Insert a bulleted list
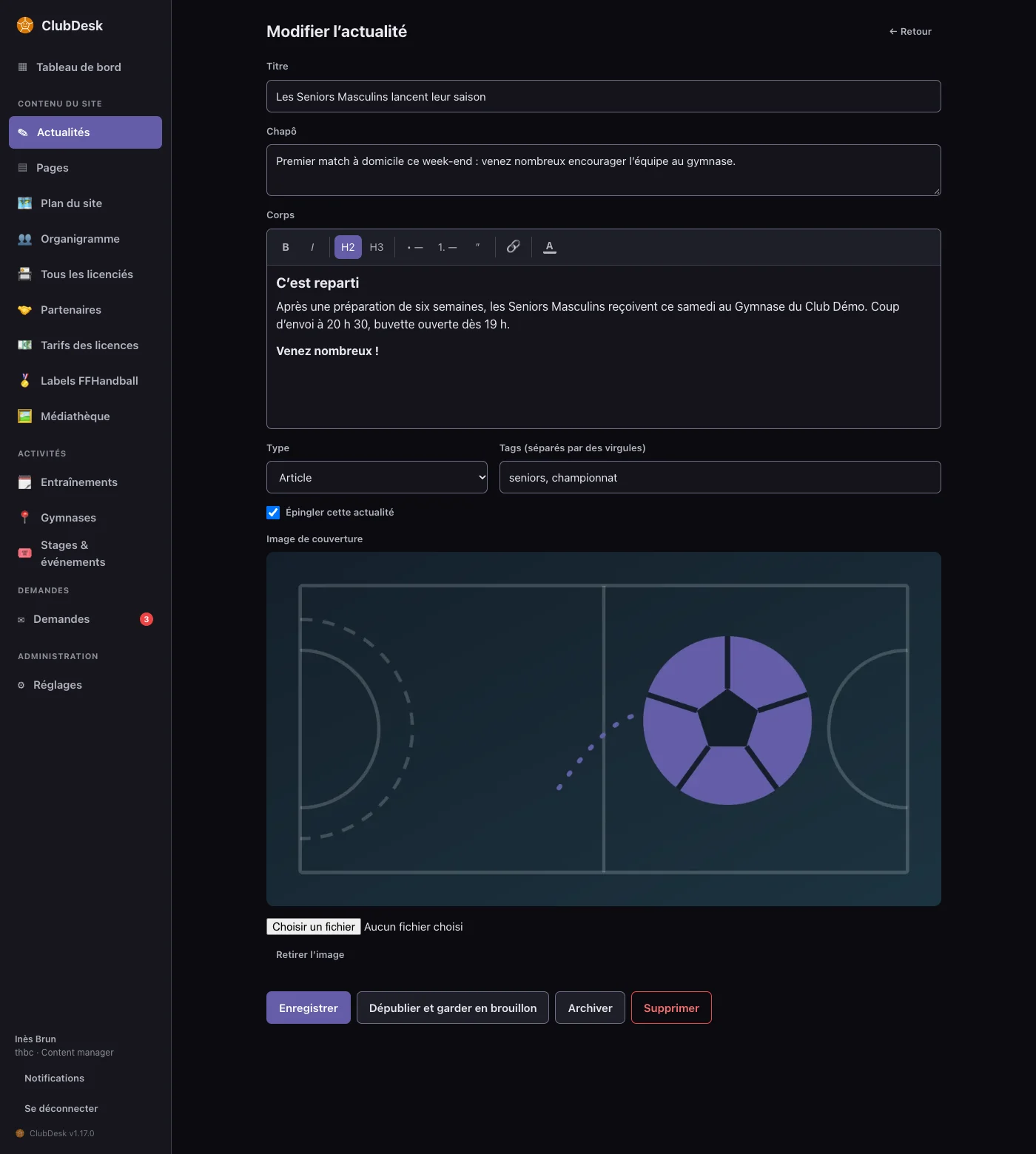Viewport: 1036px width, 1154px height. click(x=415, y=247)
